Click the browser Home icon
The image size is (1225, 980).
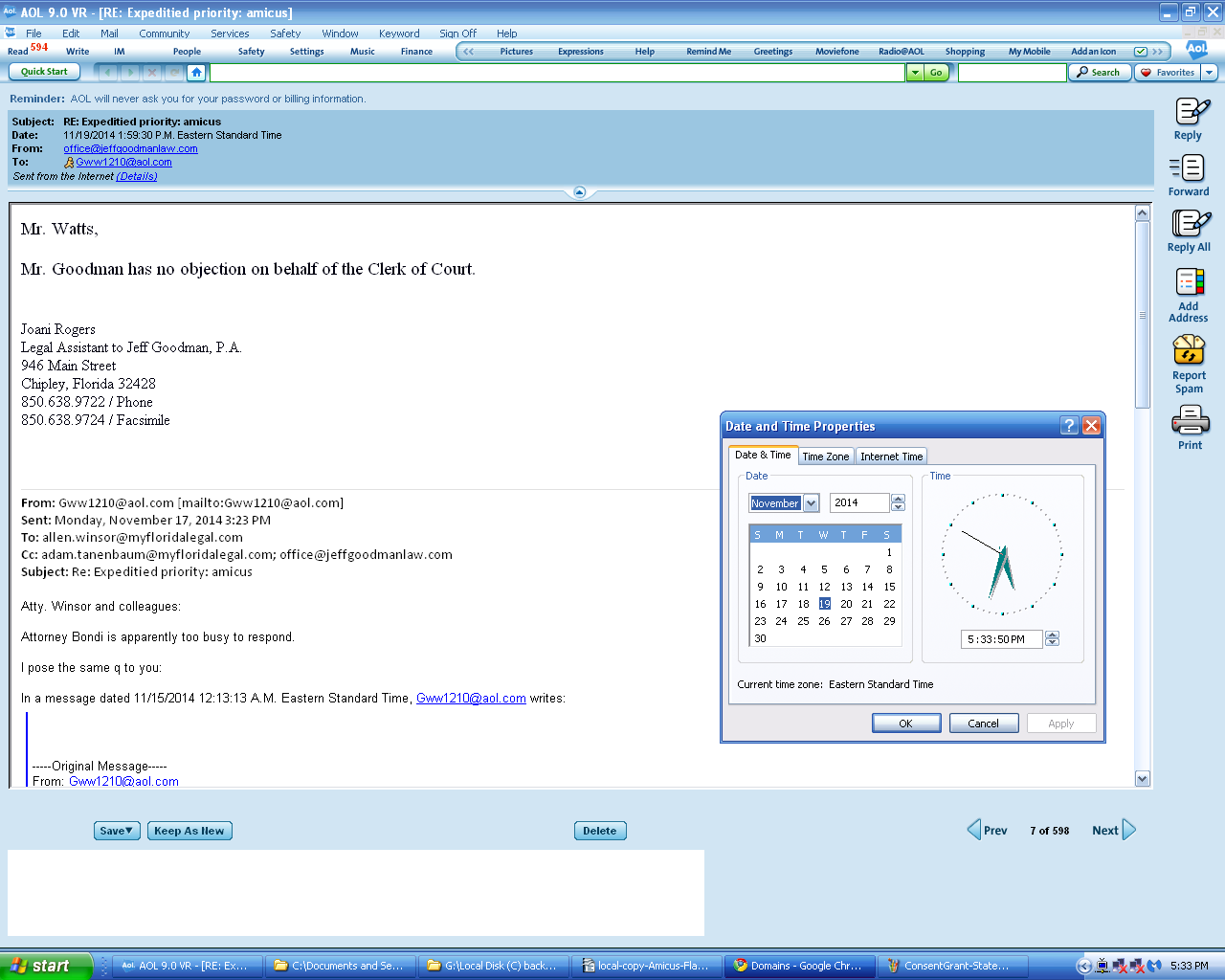click(196, 73)
